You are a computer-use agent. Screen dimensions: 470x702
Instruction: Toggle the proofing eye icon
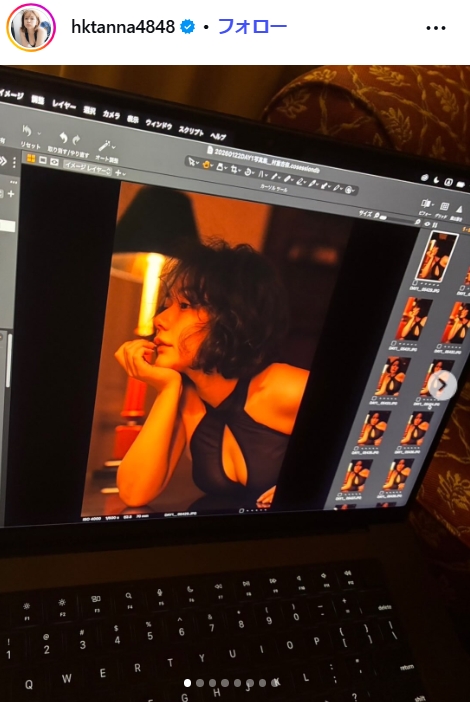tap(55, 162)
